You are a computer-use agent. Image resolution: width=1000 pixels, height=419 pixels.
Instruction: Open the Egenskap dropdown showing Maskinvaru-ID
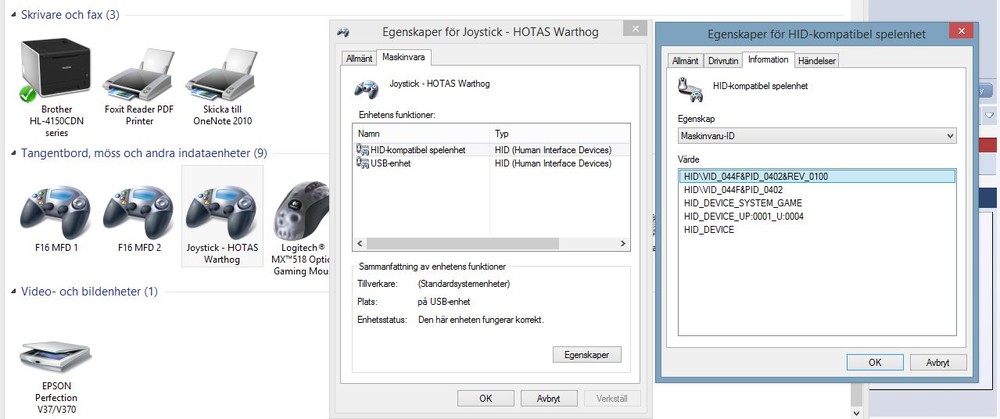(817, 134)
